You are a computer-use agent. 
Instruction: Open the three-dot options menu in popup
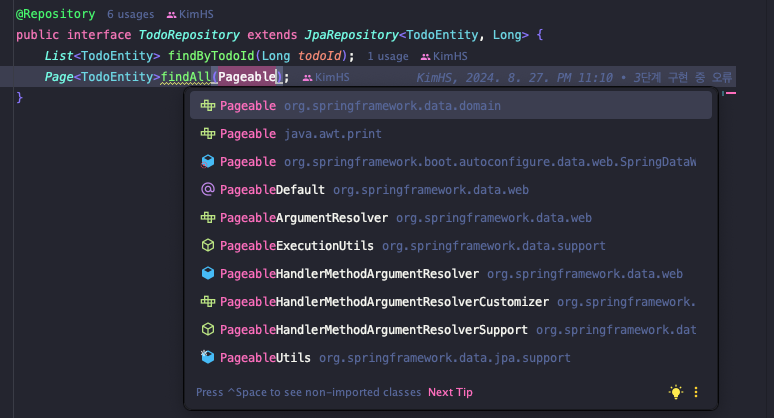click(696, 392)
